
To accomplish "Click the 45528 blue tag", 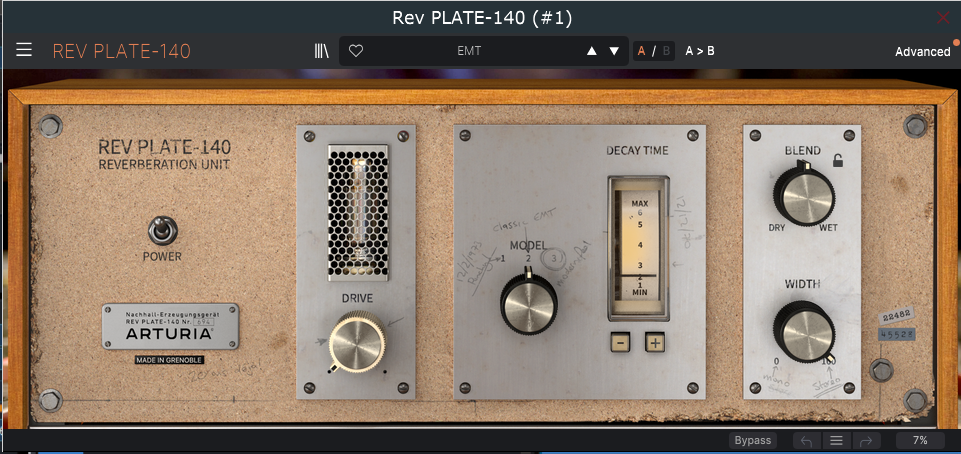I will (x=897, y=334).
